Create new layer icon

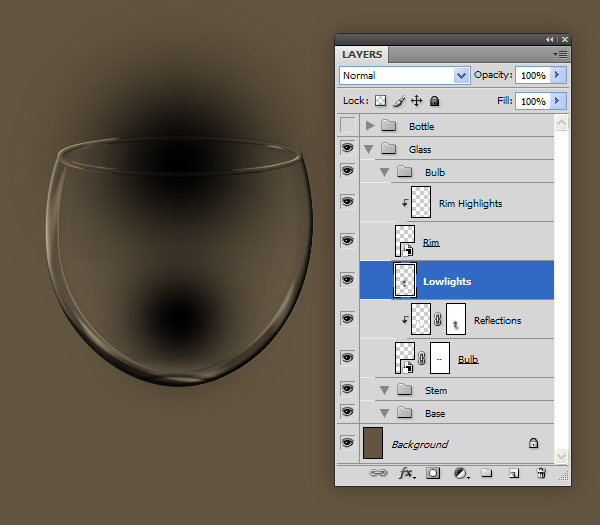pos(514,473)
